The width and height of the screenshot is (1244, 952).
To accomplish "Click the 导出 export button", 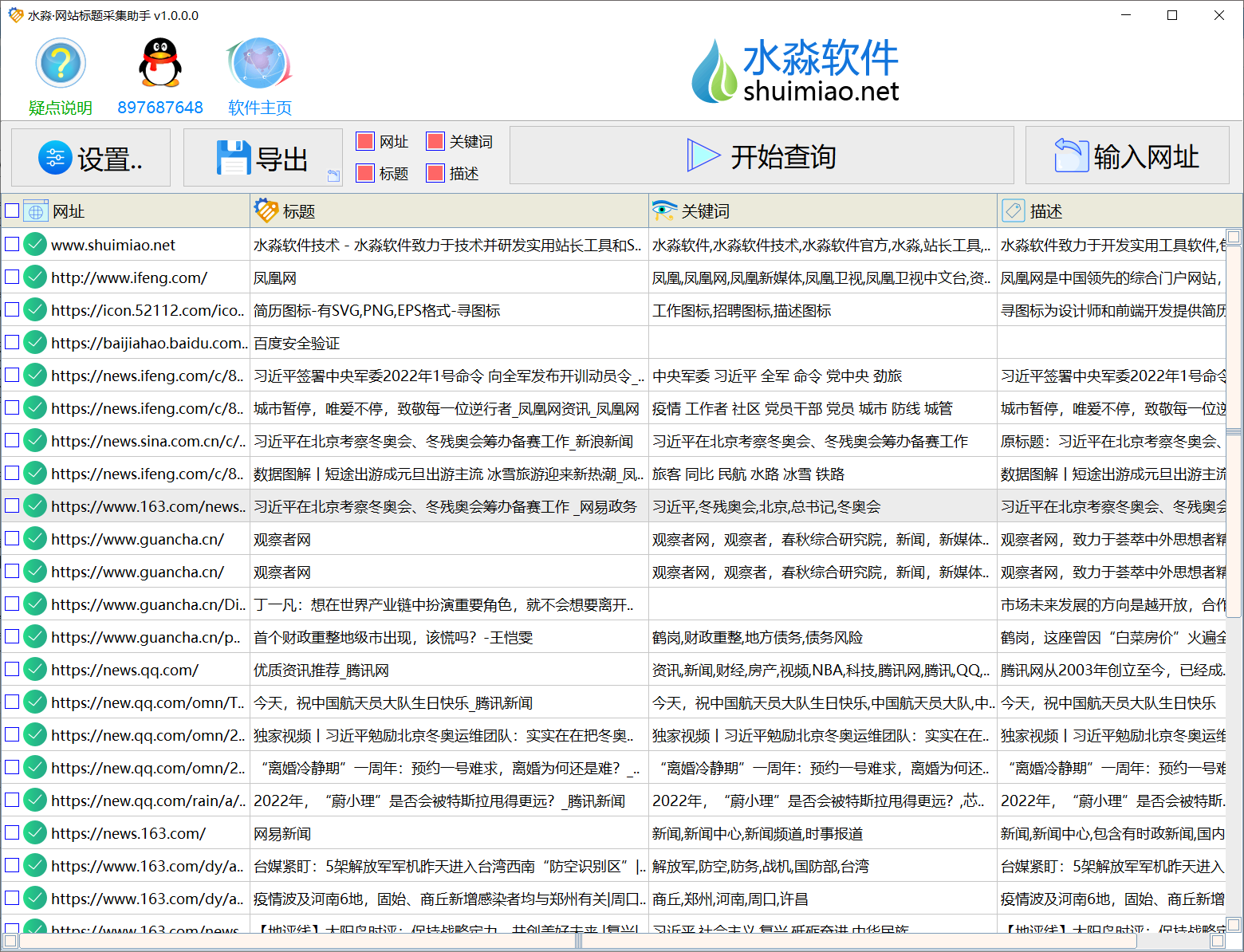I will (263, 158).
